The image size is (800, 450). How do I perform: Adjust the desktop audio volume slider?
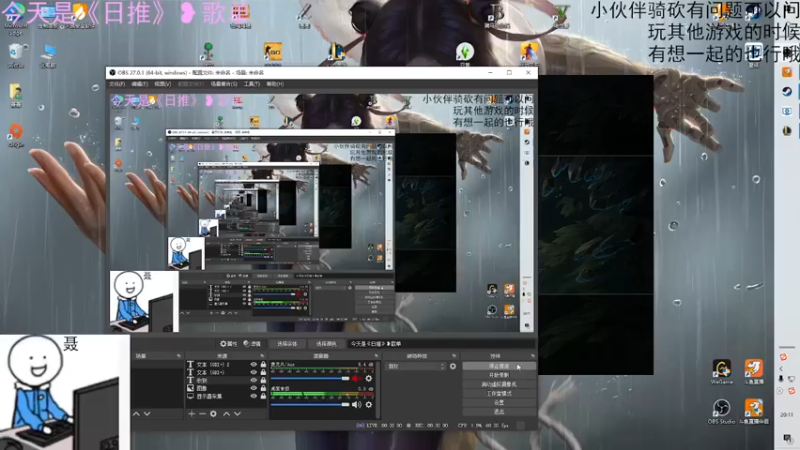310,405
